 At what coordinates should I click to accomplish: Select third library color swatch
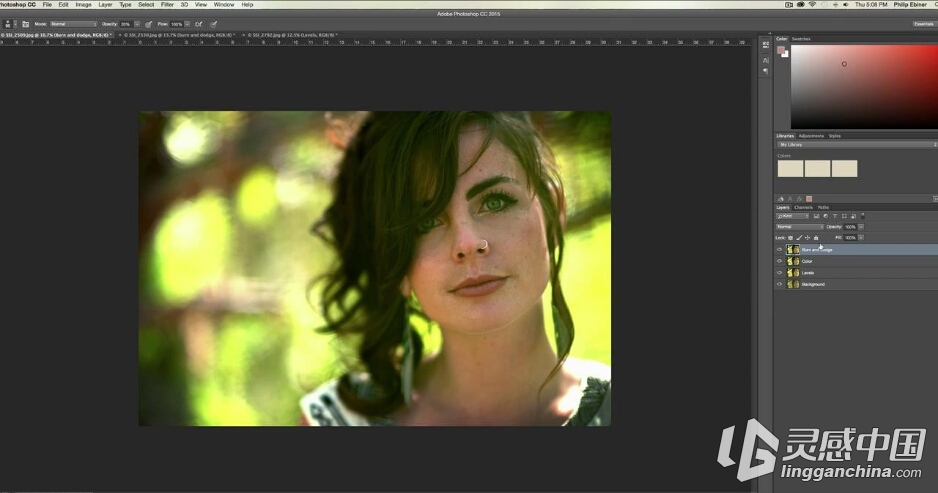coord(844,169)
